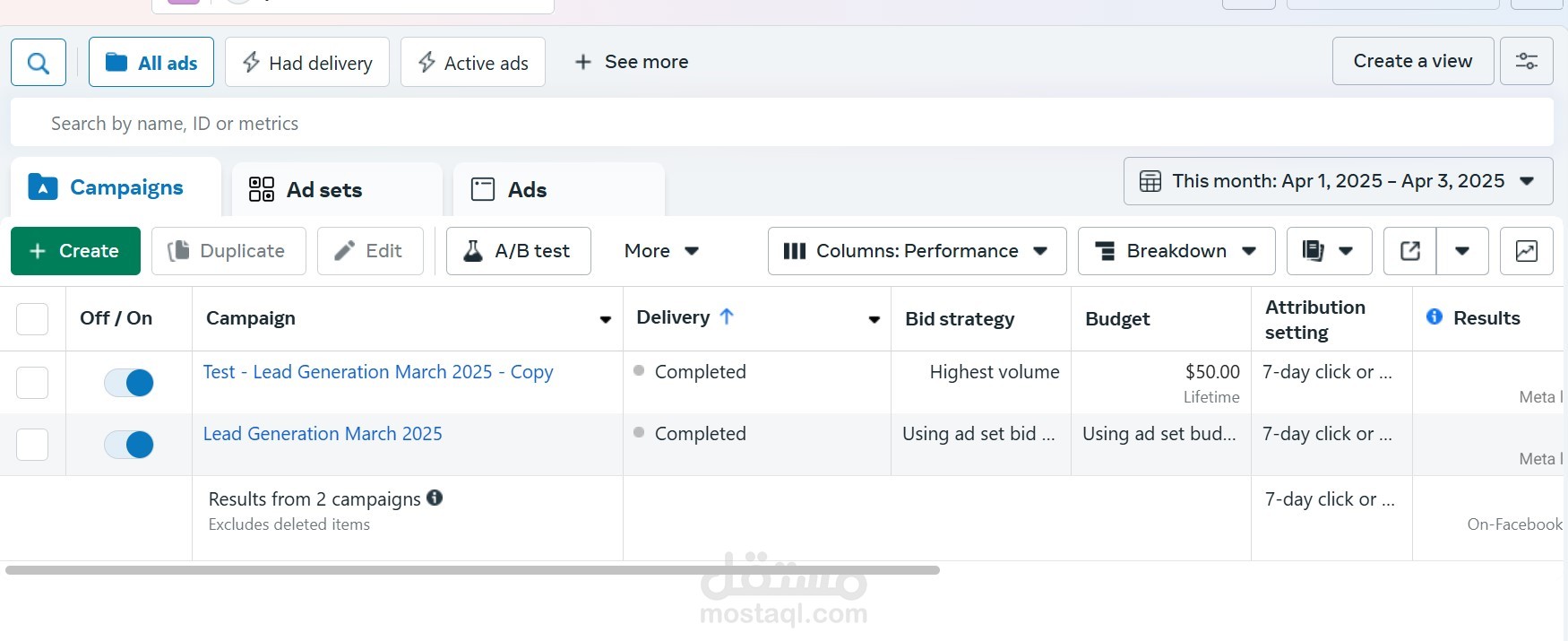
Task: Click the Highest volume bid strategy cell
Action: point(981,383)
